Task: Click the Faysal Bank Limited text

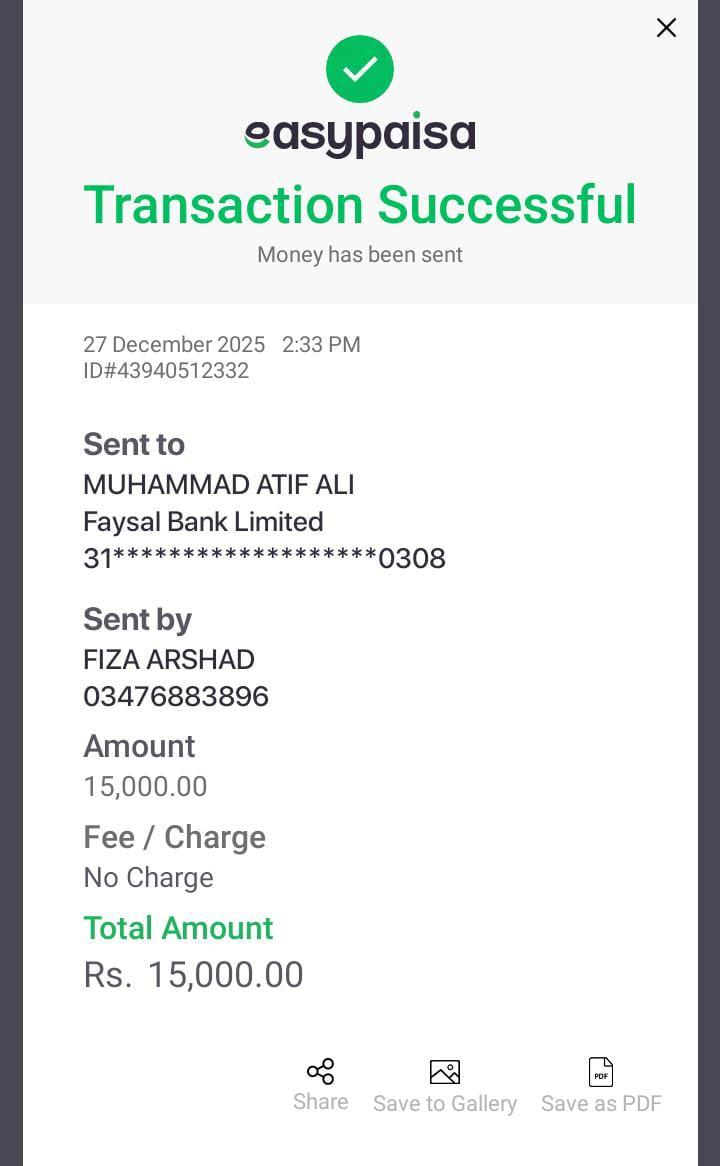Action: point(203,522)
